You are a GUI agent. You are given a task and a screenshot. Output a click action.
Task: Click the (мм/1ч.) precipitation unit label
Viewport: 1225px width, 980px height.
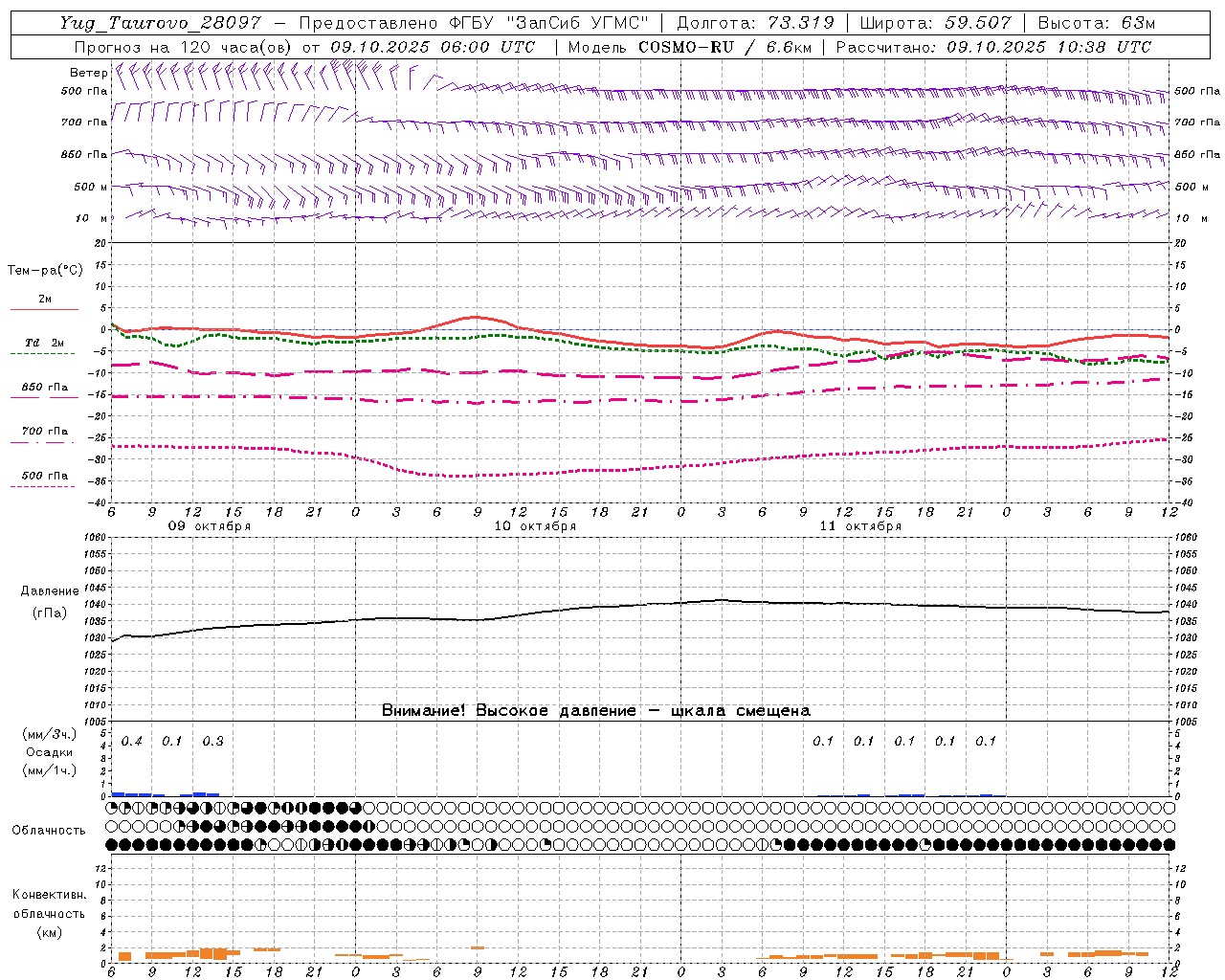click(50, 769)
